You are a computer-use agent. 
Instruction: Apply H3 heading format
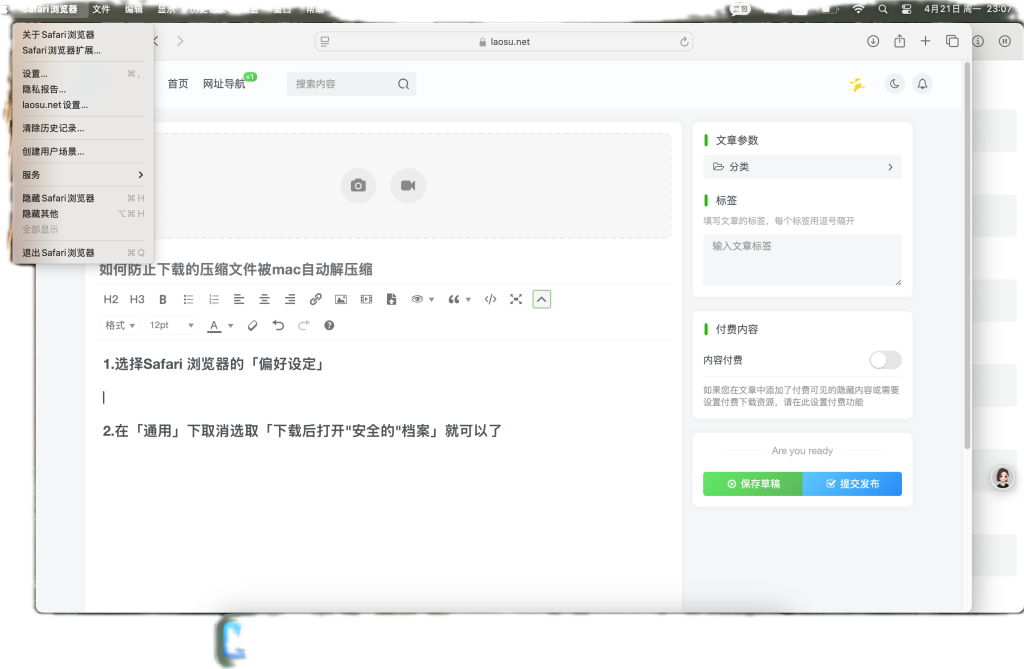click(137, 299)
